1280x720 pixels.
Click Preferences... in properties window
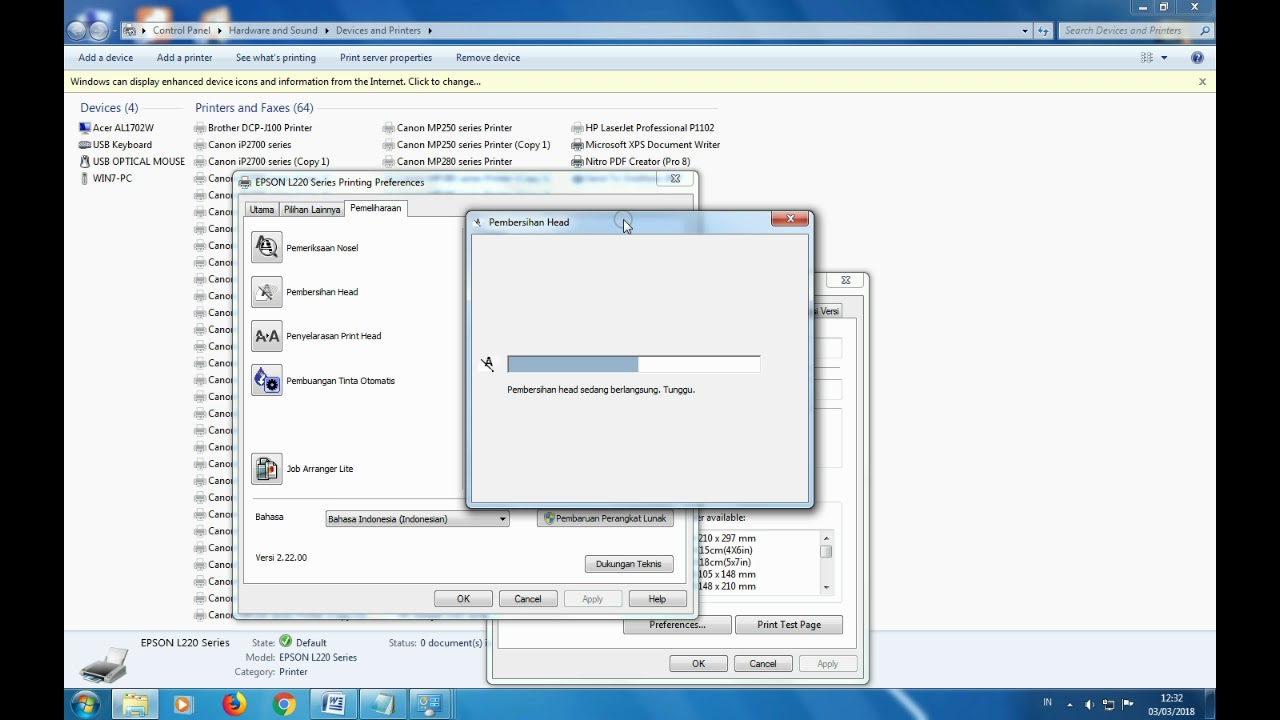point(677,625)
